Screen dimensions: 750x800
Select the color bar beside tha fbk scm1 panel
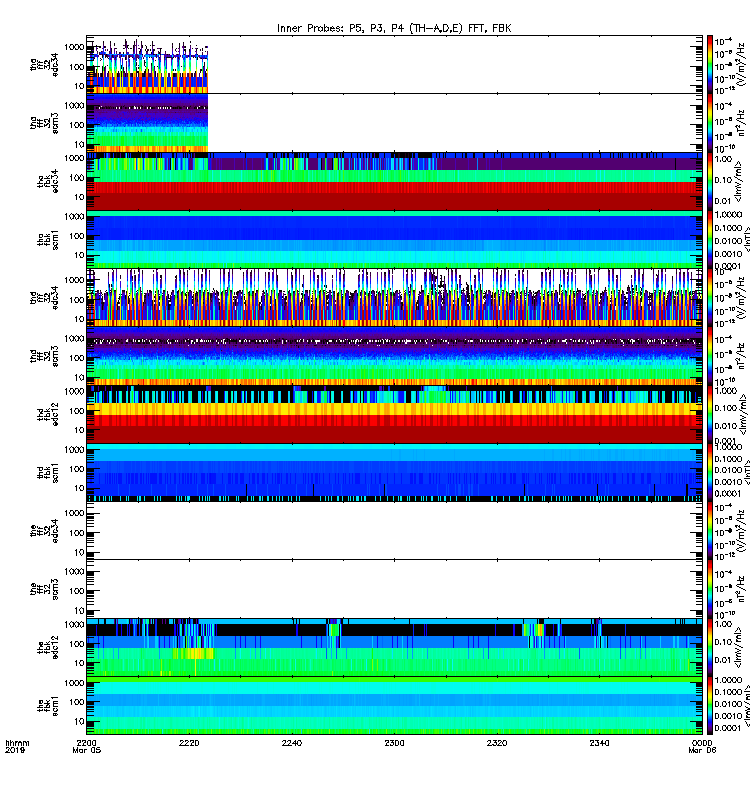click(x=709, y=239)
